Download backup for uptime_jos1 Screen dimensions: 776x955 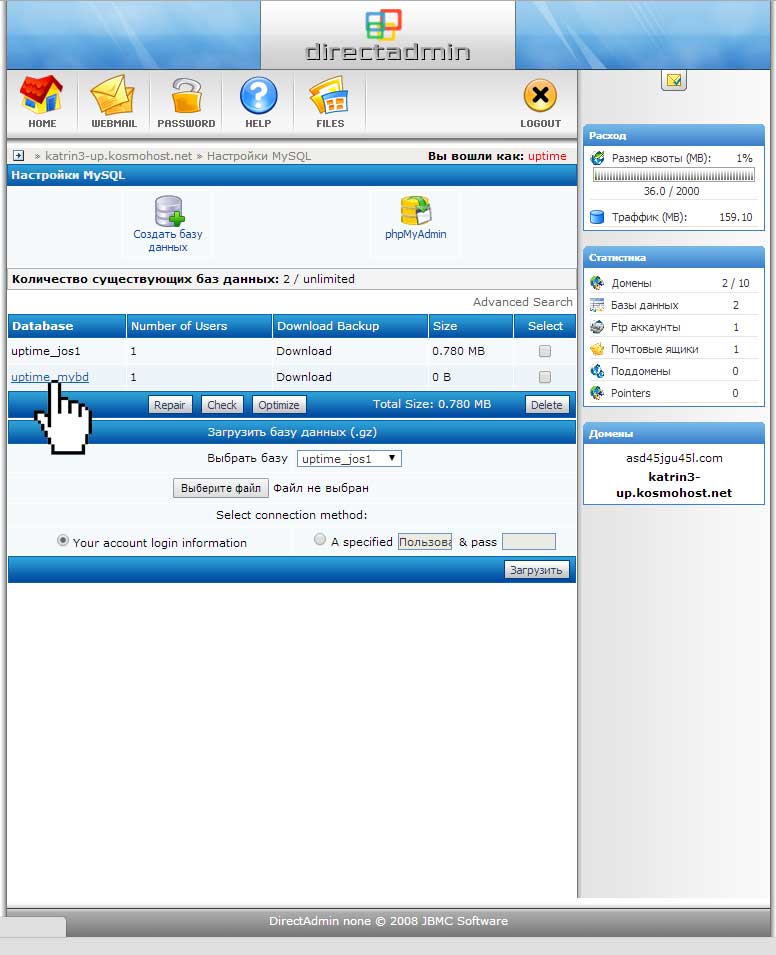(304, 351)
